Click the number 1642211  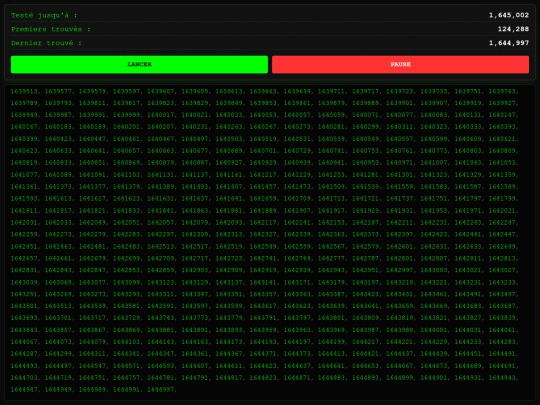click(399, 222)
